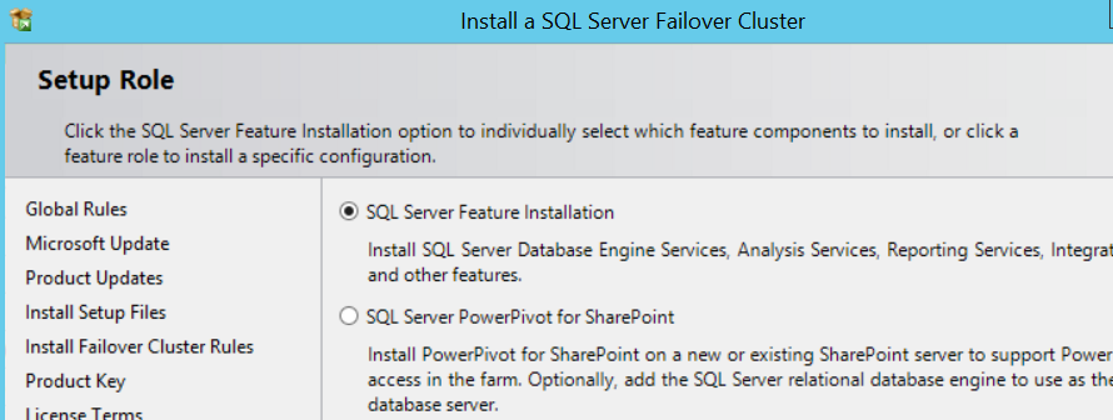Navigate to the Product Key step
Image resolution: width=1113 pixels, height=420 pixels.
[75, 381]
